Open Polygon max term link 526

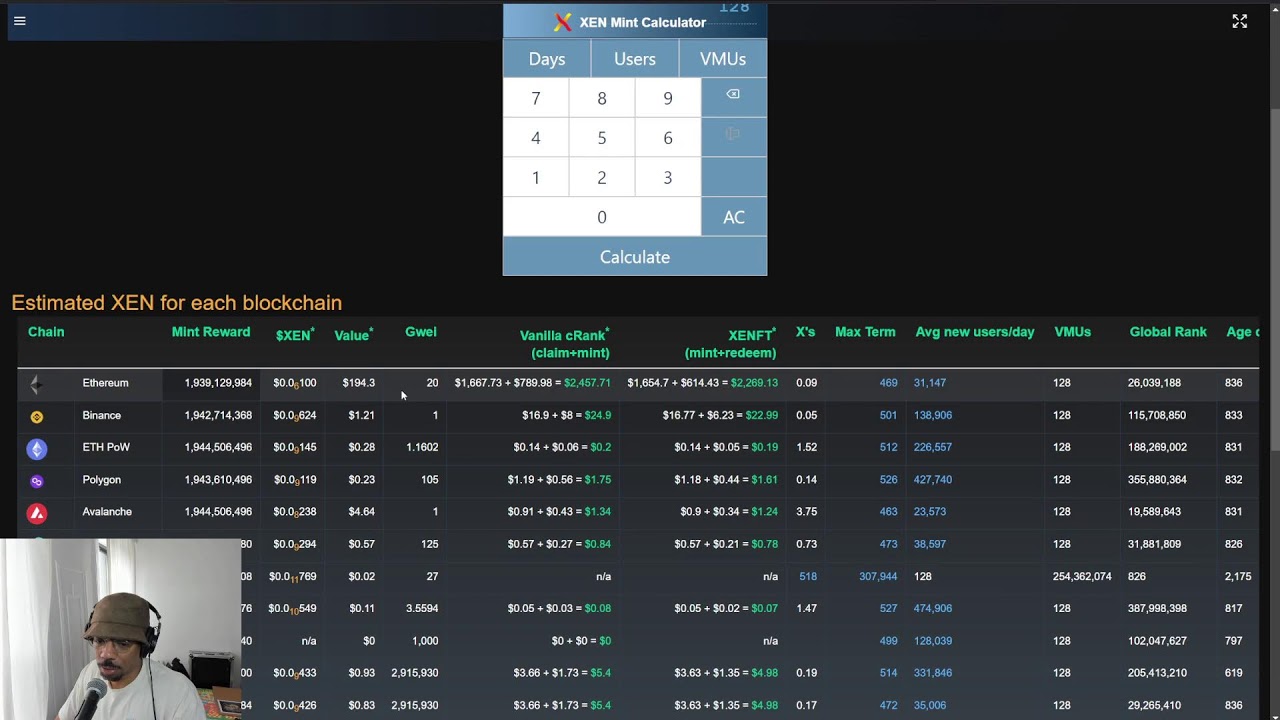click(x=888, y=480)
